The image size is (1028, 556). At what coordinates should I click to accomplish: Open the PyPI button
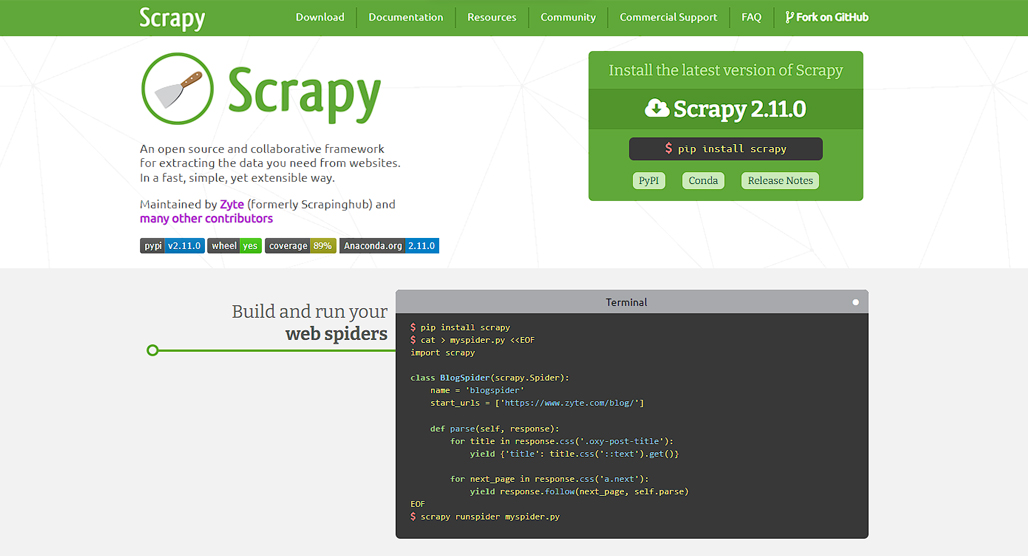click(x=648, y=180)
